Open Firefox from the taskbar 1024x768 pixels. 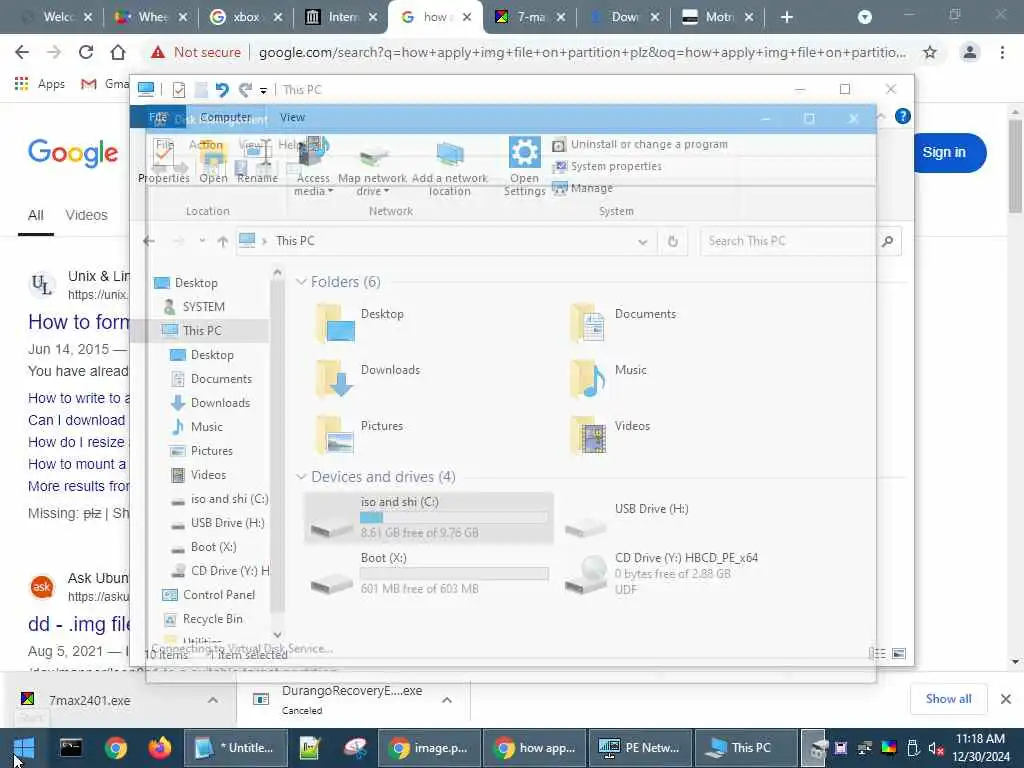click(159, 748)
